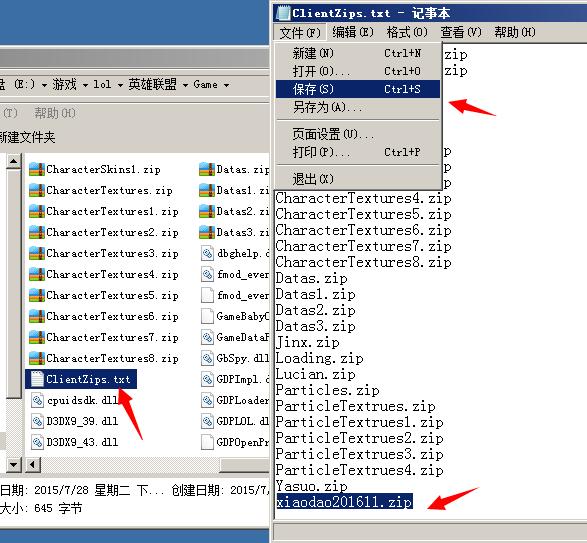Click the highlighted xiaodao201611.zip line in Notepad

coord(344,501)
